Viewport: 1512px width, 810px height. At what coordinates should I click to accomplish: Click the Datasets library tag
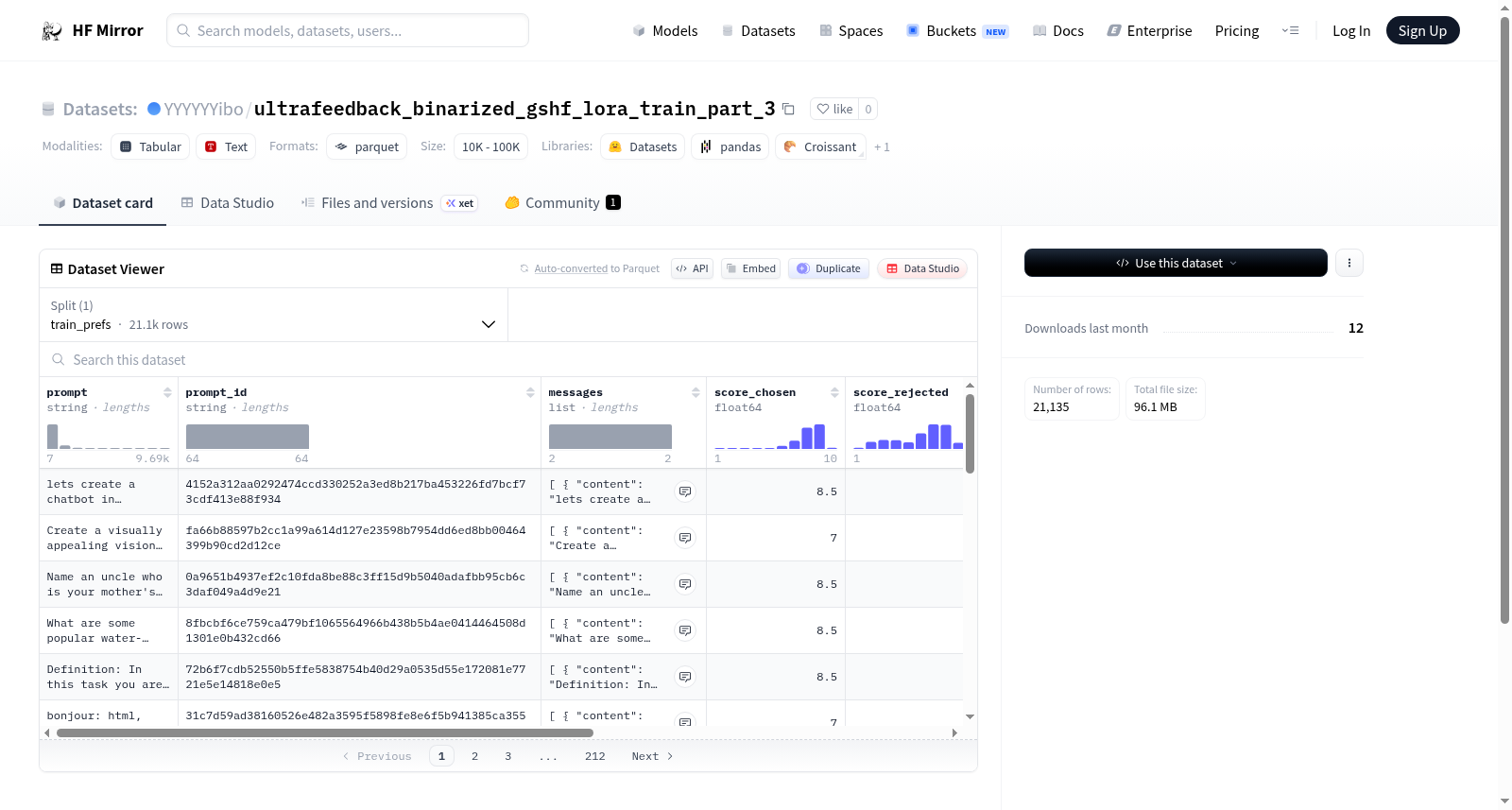click(x=643, y=146)
